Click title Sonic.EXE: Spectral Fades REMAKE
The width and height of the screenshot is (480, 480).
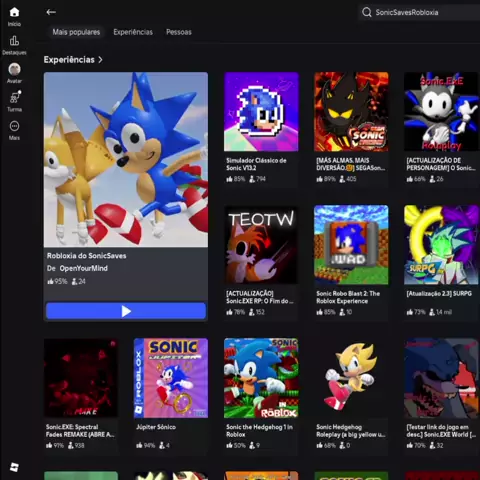click(80, 430)
